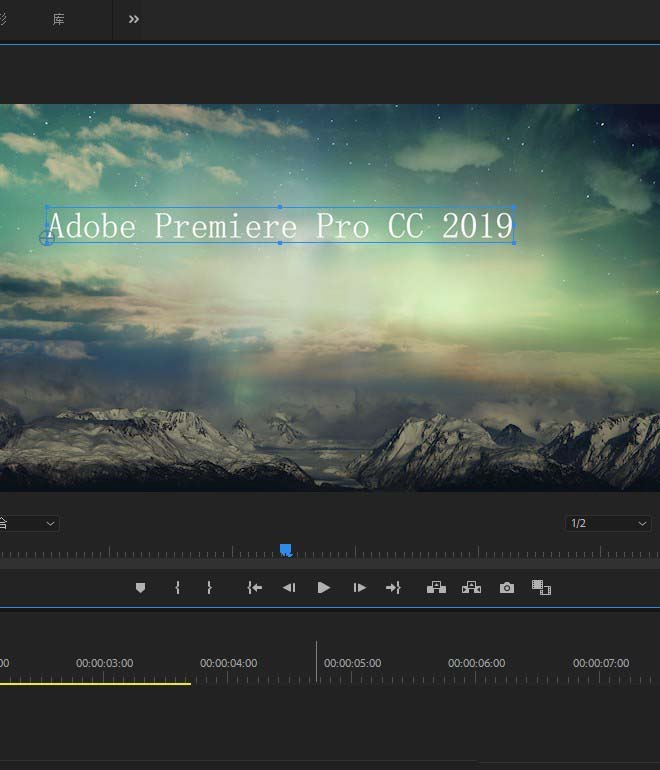Click the Lift button

(x=436, y=587)
